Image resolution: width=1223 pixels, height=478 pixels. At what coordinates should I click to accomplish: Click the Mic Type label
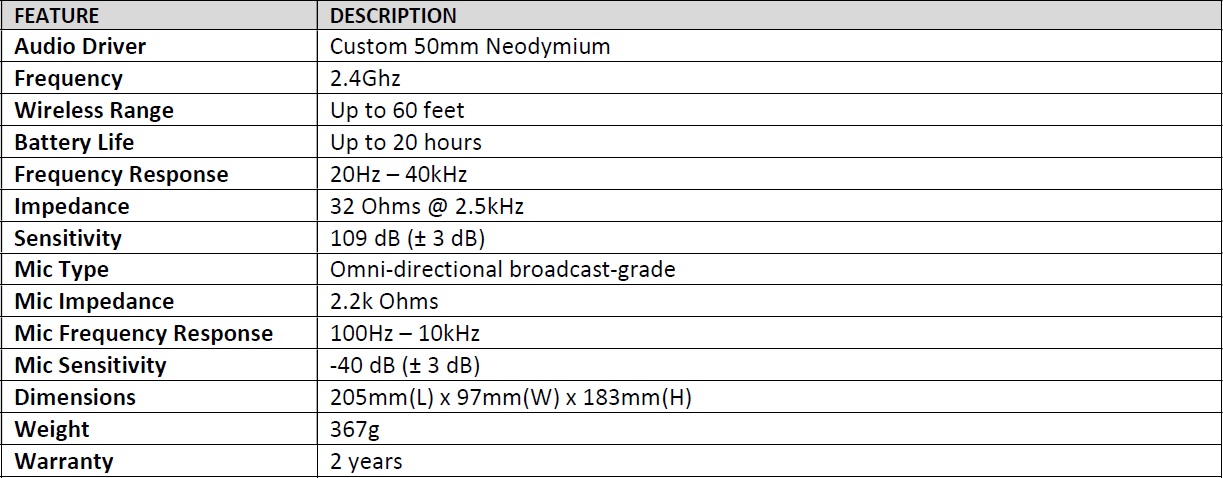click(x=62, y=270)
